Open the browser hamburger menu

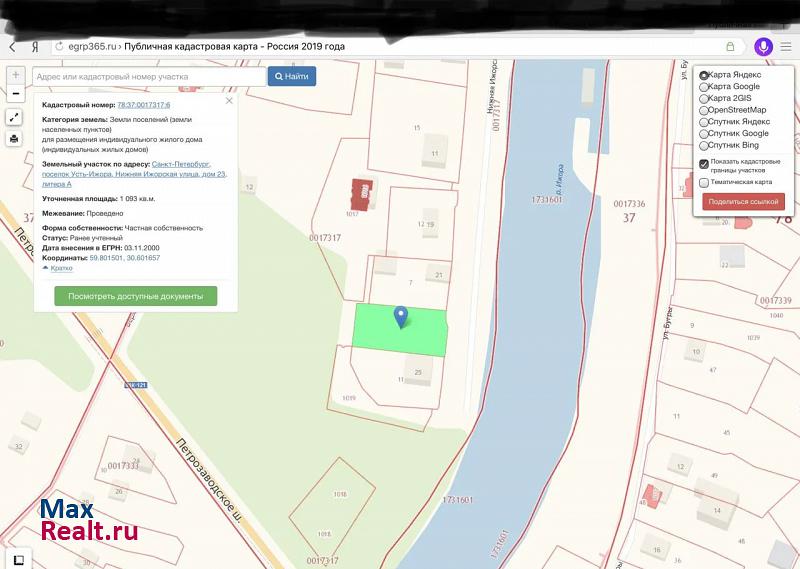[786, 47]
